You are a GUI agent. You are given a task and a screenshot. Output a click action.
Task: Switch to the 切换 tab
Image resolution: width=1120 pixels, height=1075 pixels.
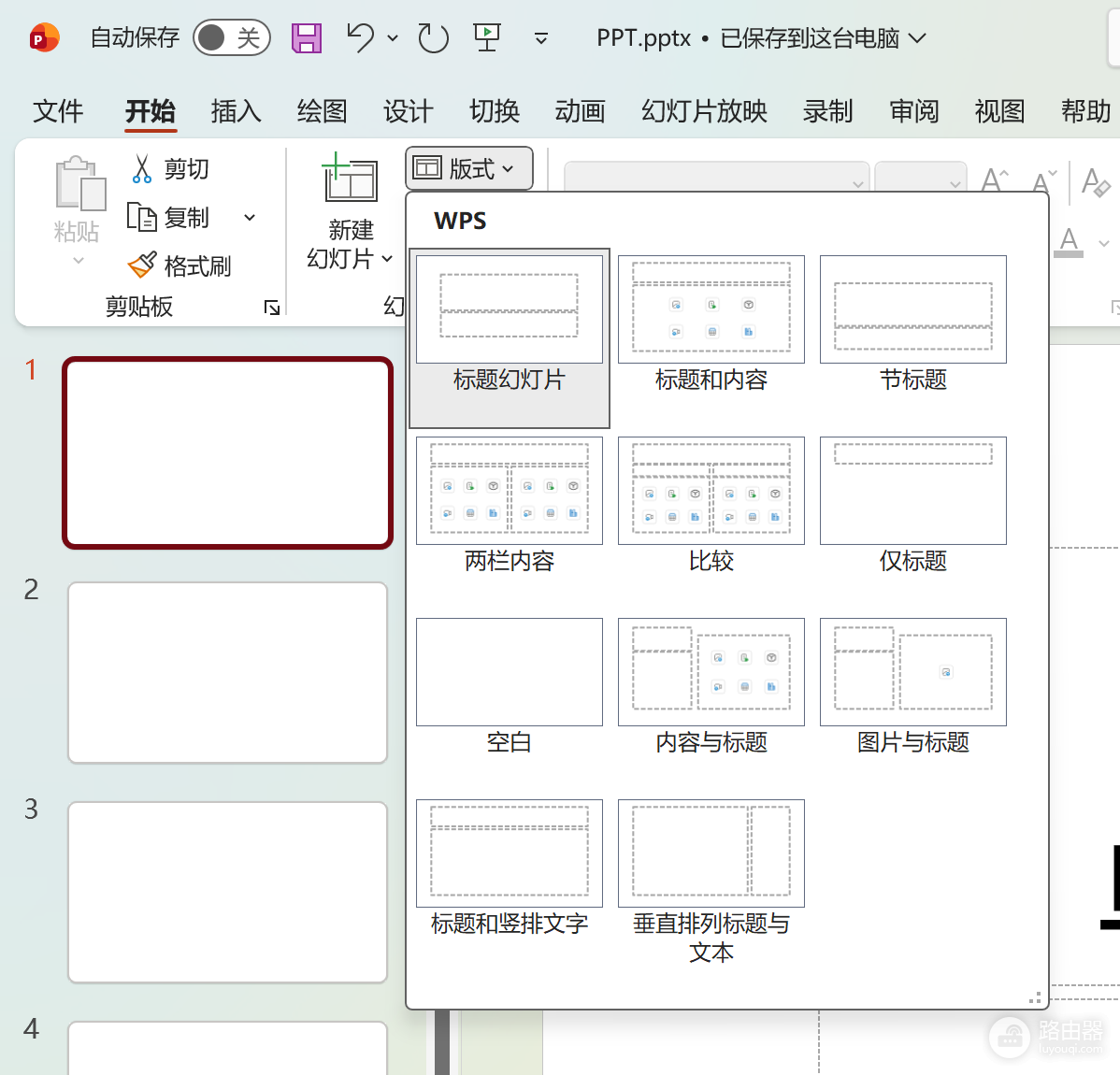[495, 111]
